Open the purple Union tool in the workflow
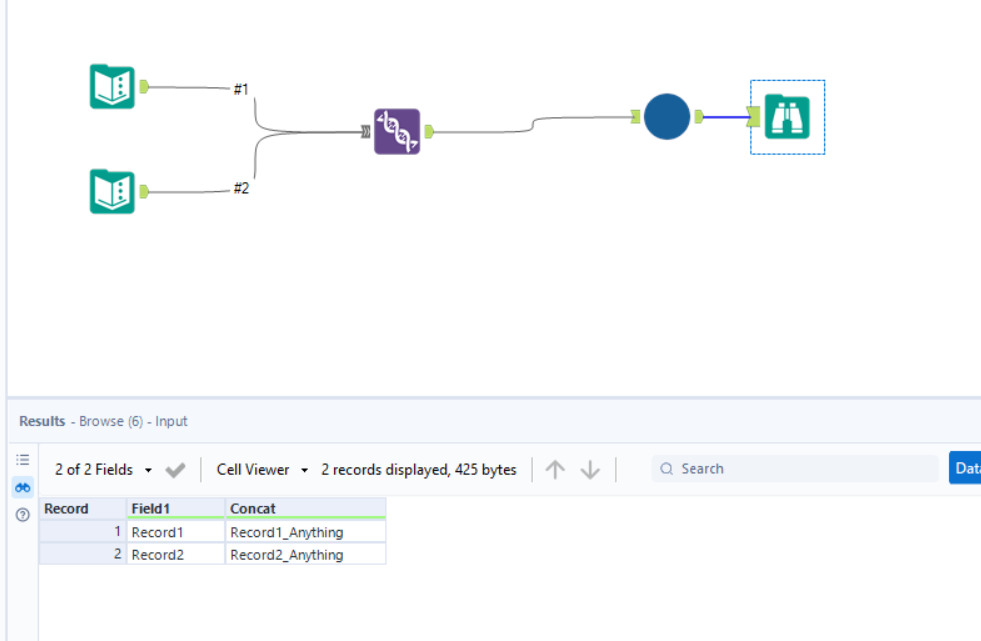Viewport: 981px width, 641px height. [396, 130]
